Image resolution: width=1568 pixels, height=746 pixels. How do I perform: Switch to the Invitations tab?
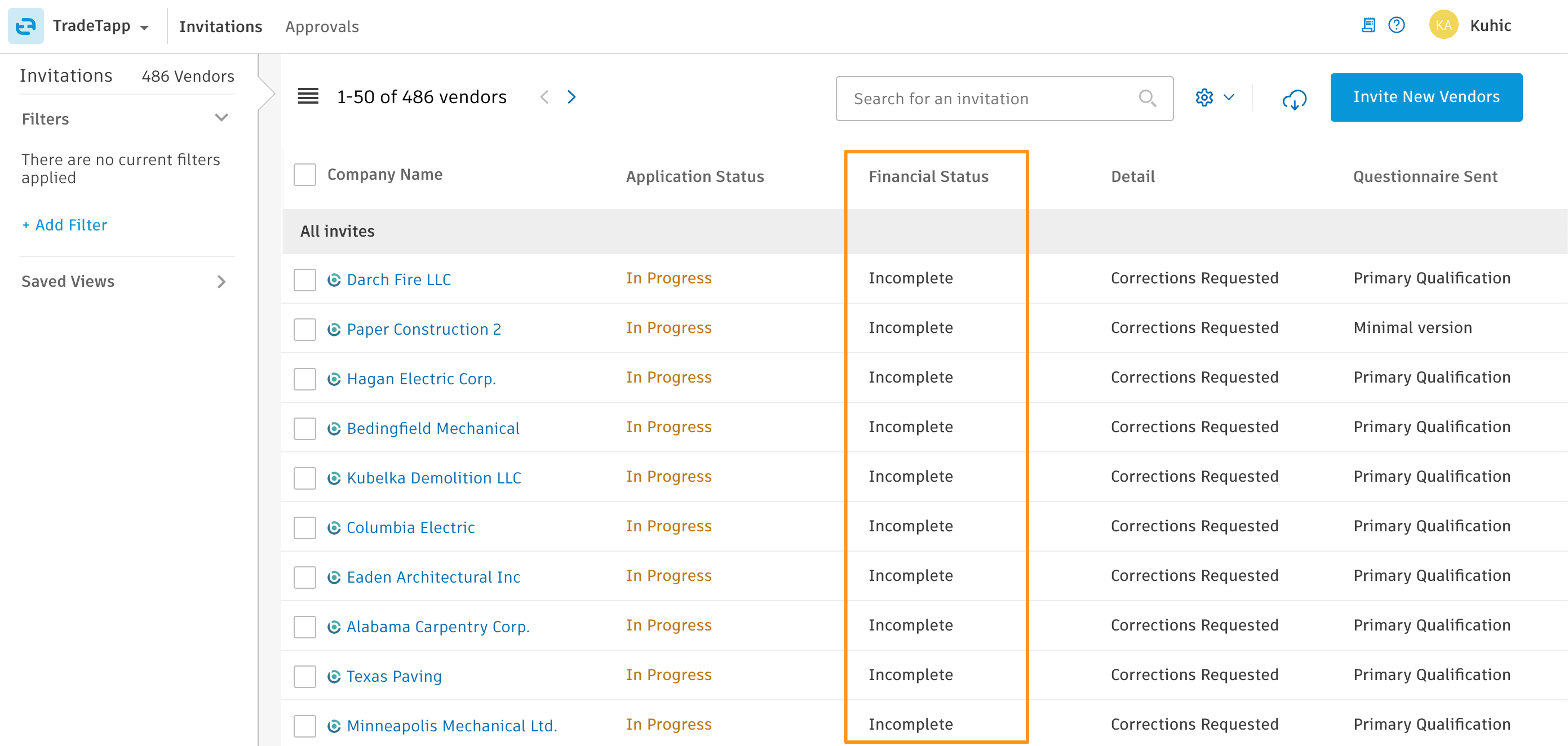coord(220,27)
